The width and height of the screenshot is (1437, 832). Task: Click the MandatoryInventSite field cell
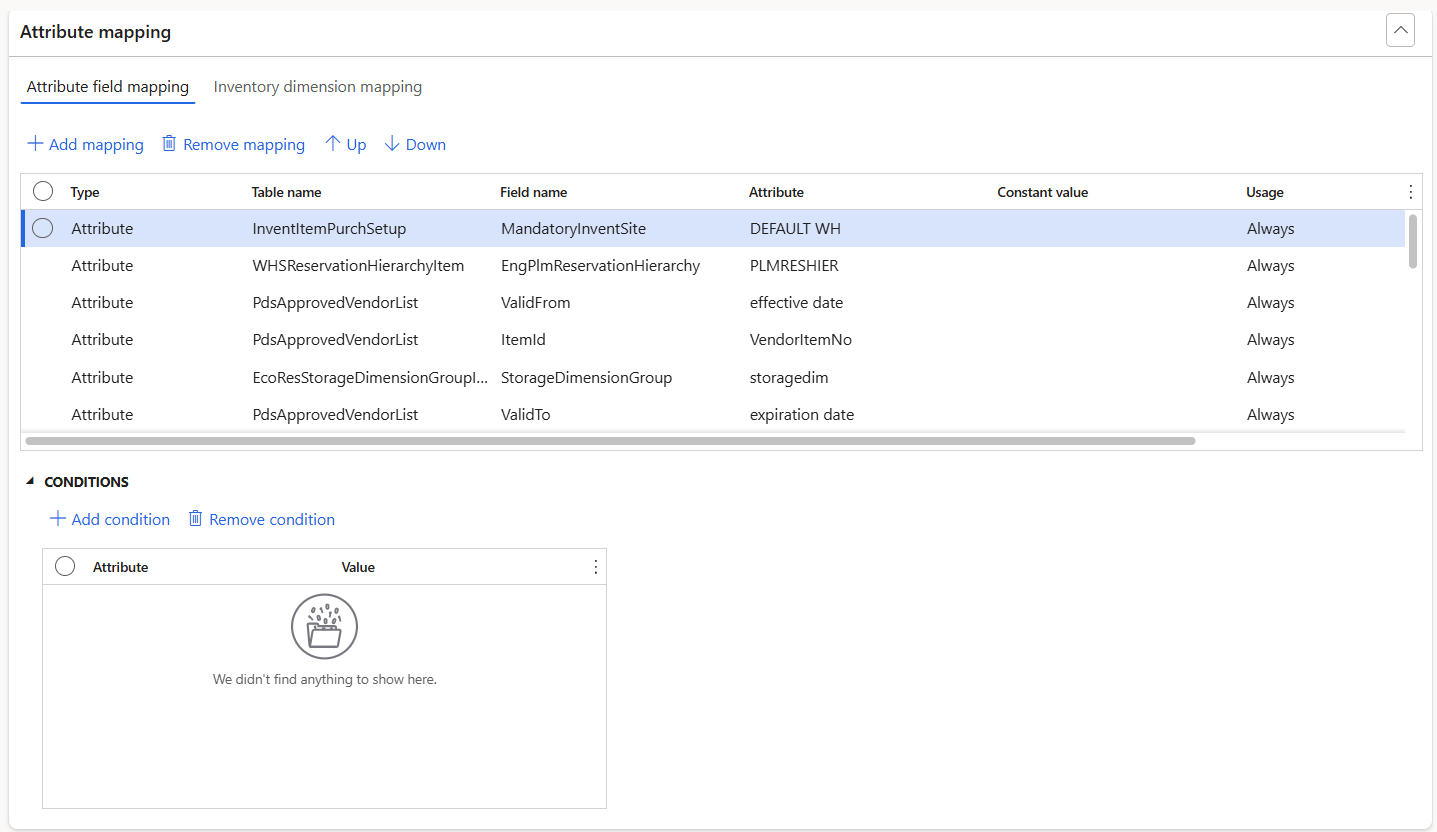(573, 229)
